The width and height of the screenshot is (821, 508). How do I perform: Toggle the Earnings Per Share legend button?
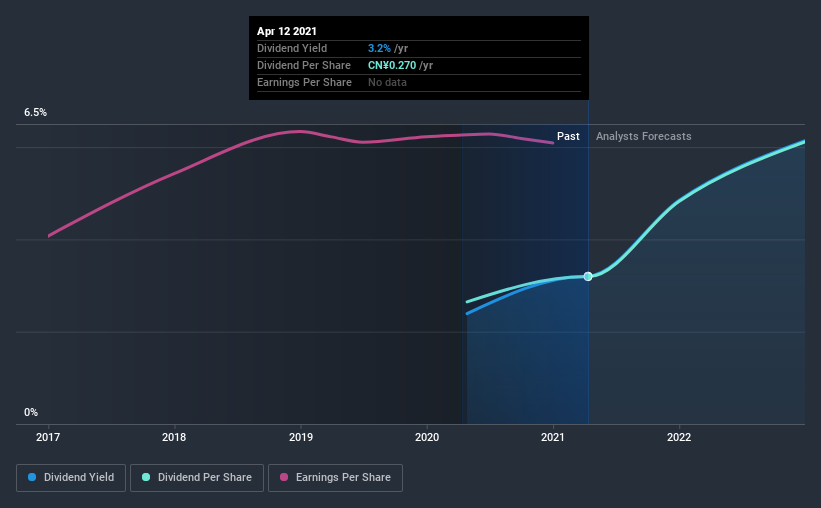(x=335, y=478)
